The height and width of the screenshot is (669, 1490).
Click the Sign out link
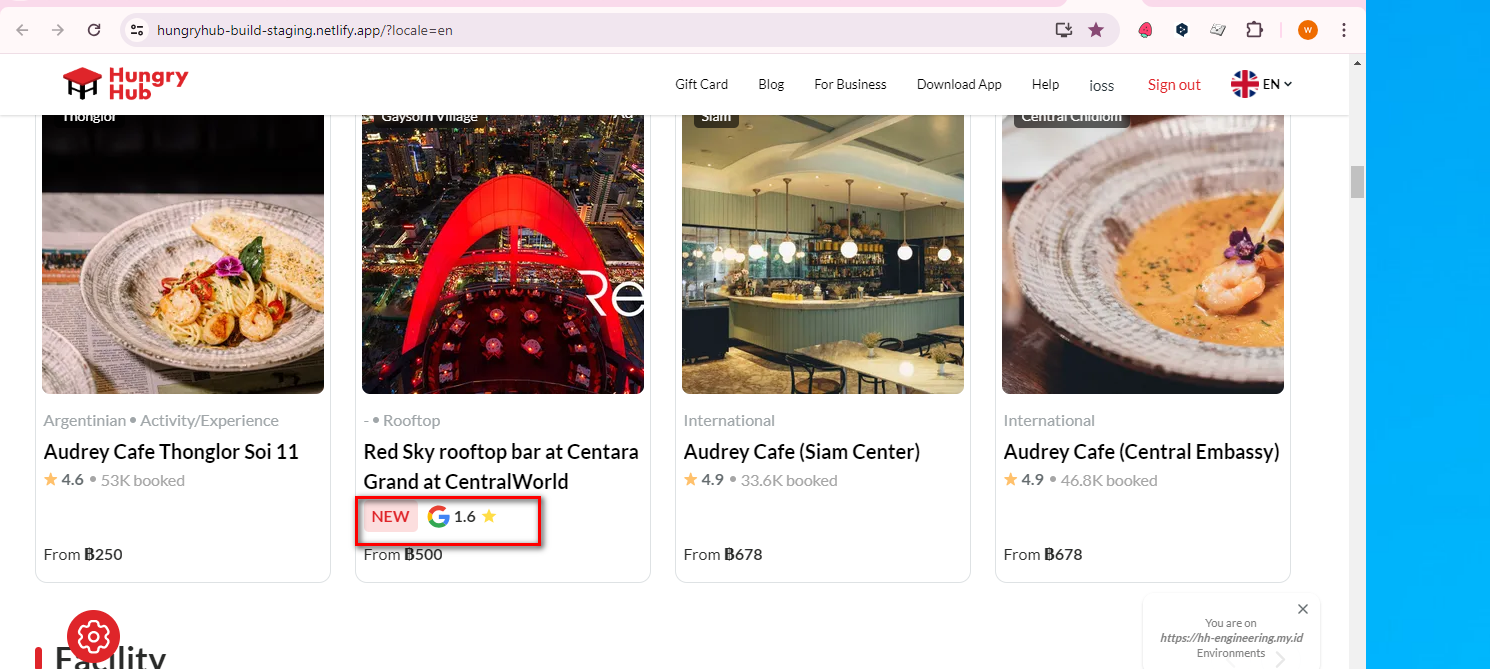click(1174, 85)
